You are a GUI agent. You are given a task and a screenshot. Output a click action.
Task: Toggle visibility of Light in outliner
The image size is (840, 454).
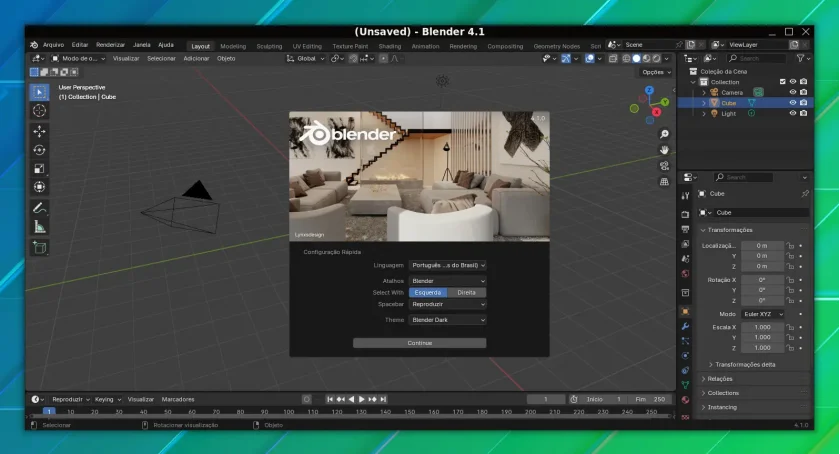[x=792, y=113]
